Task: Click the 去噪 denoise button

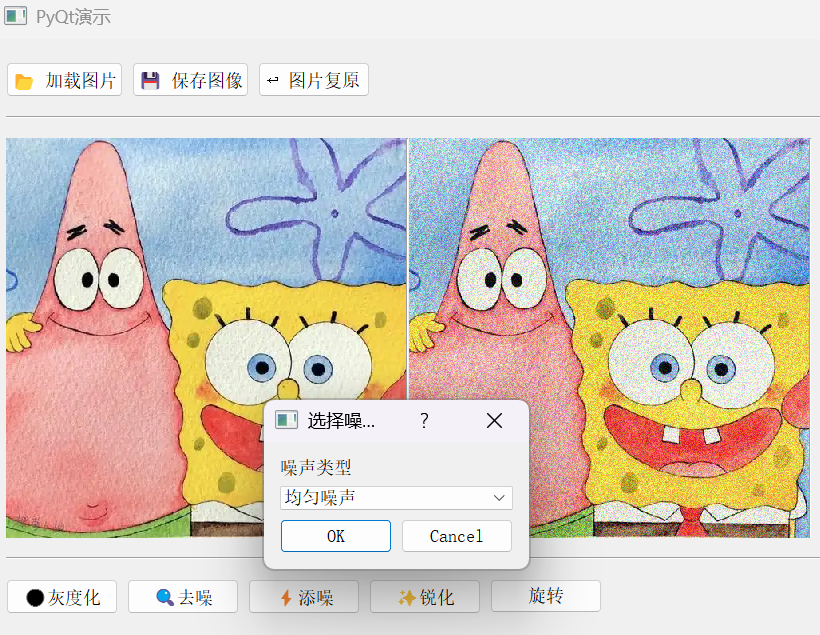Action: [x=183, y=596]
